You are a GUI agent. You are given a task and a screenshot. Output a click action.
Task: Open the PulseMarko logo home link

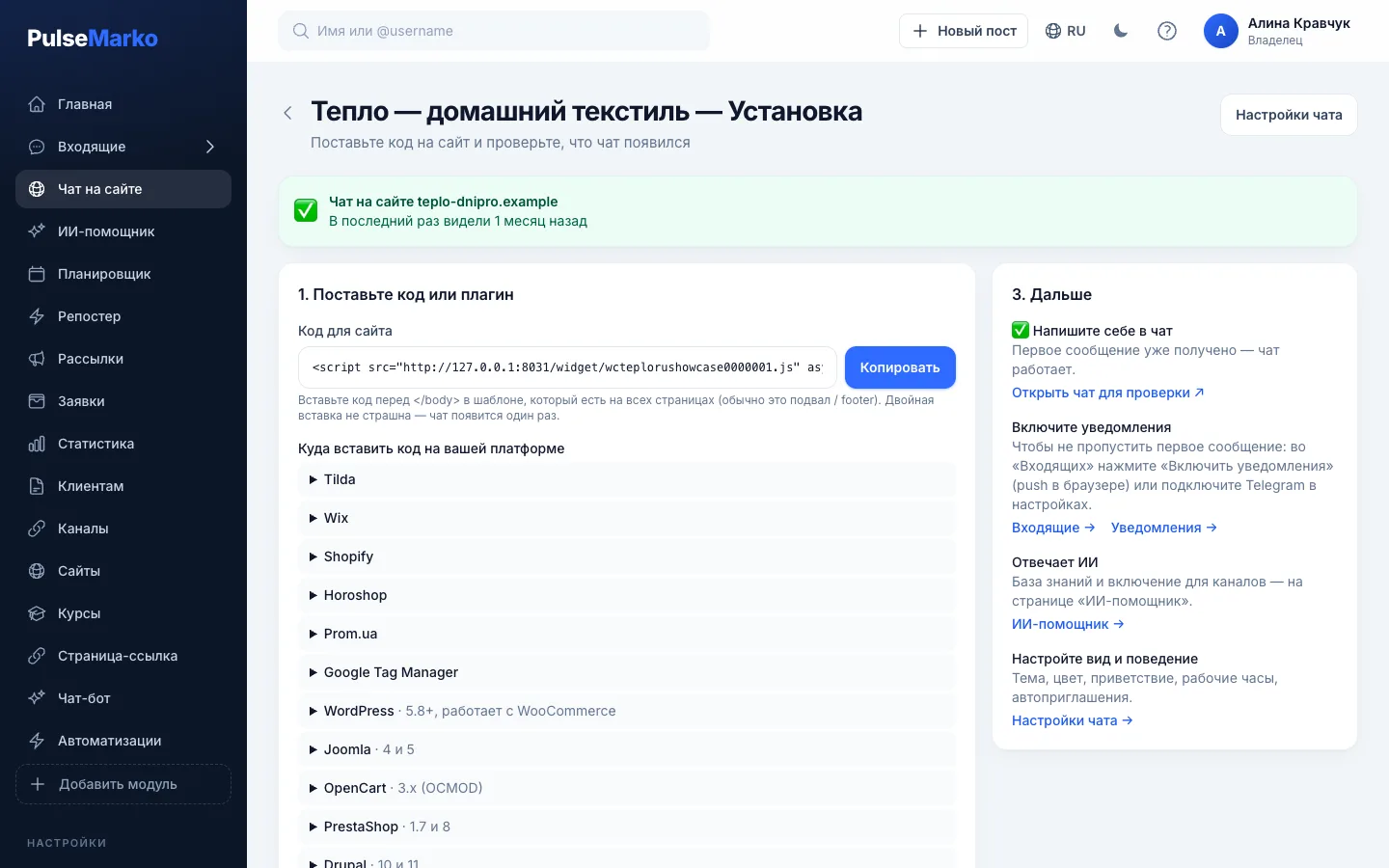click(93, 39)
